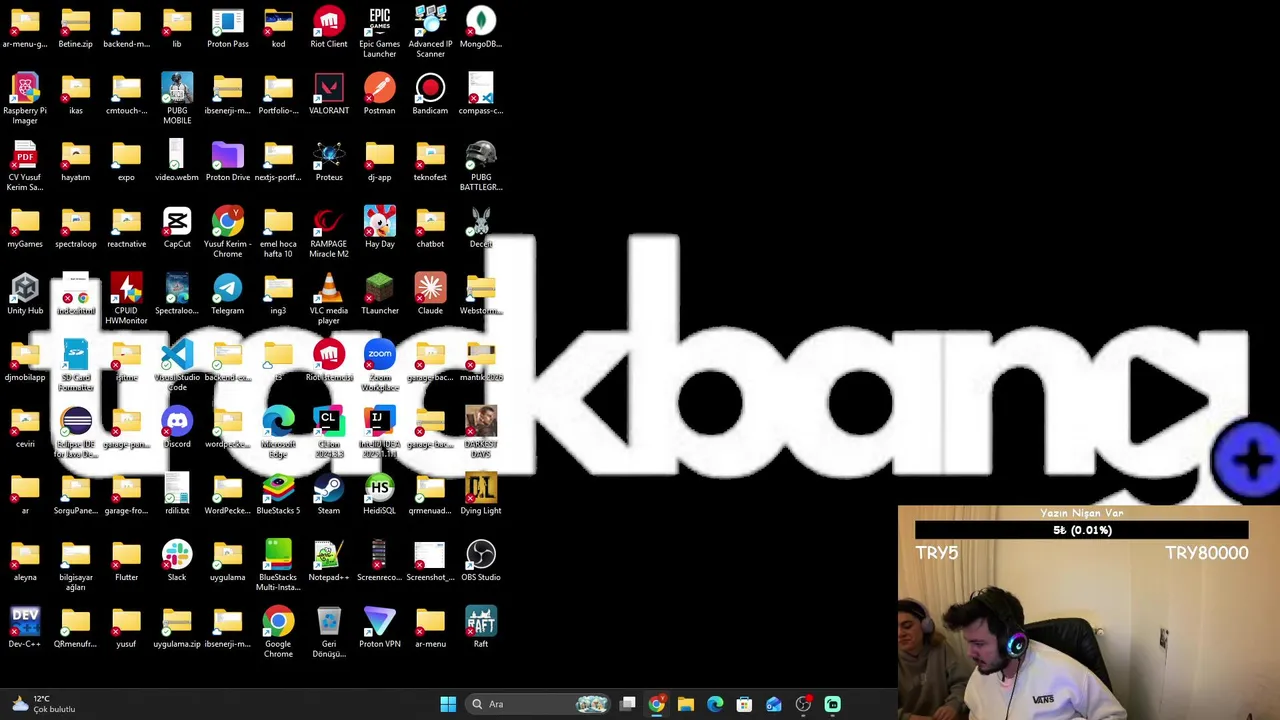Screen dimensions: 1280x720
Task: Open the Geri Dönüşüm recycle bin
Action: click(x=329, y=632)
